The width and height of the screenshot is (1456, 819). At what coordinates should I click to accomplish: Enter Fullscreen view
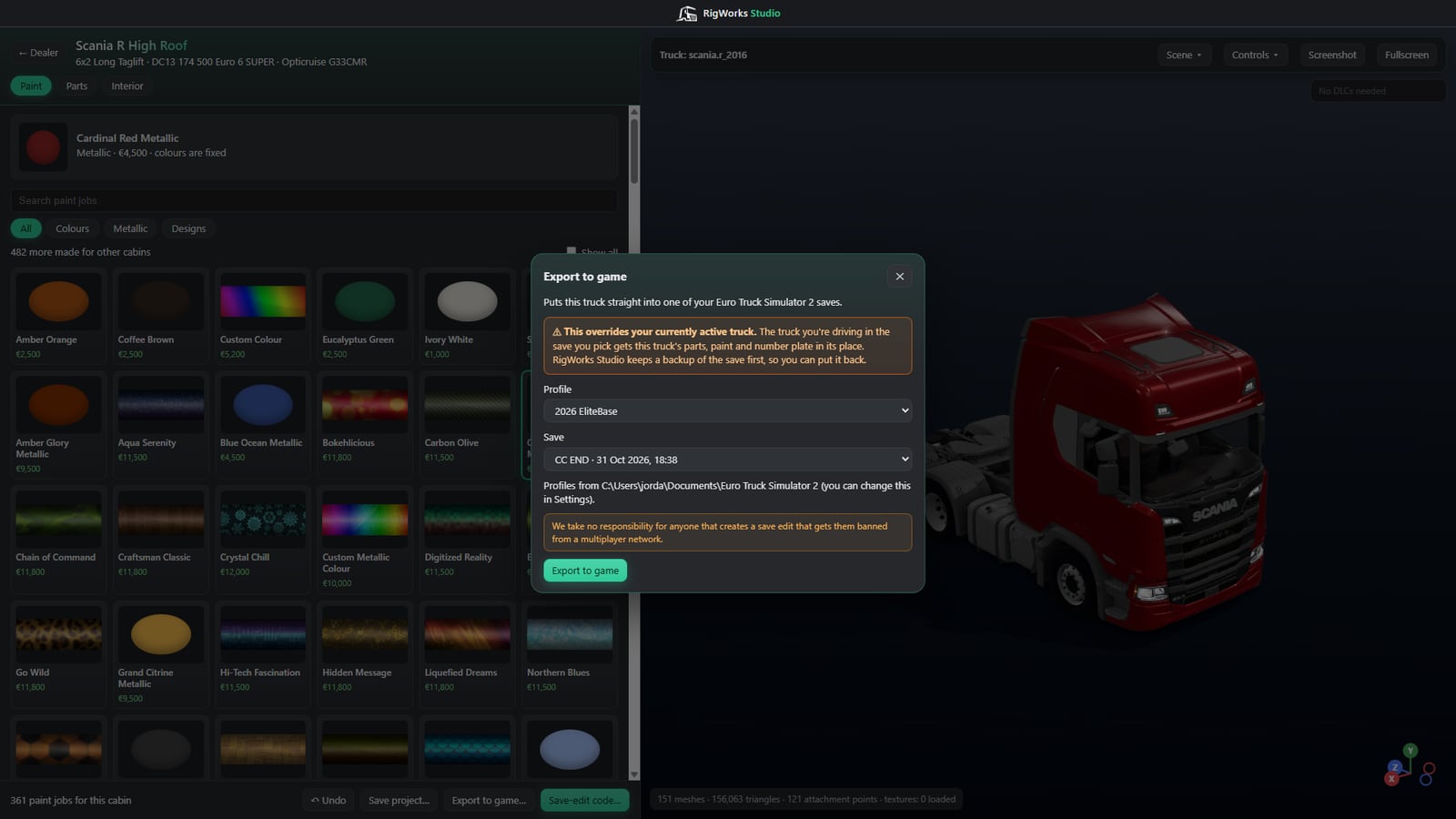[1407, 55]
